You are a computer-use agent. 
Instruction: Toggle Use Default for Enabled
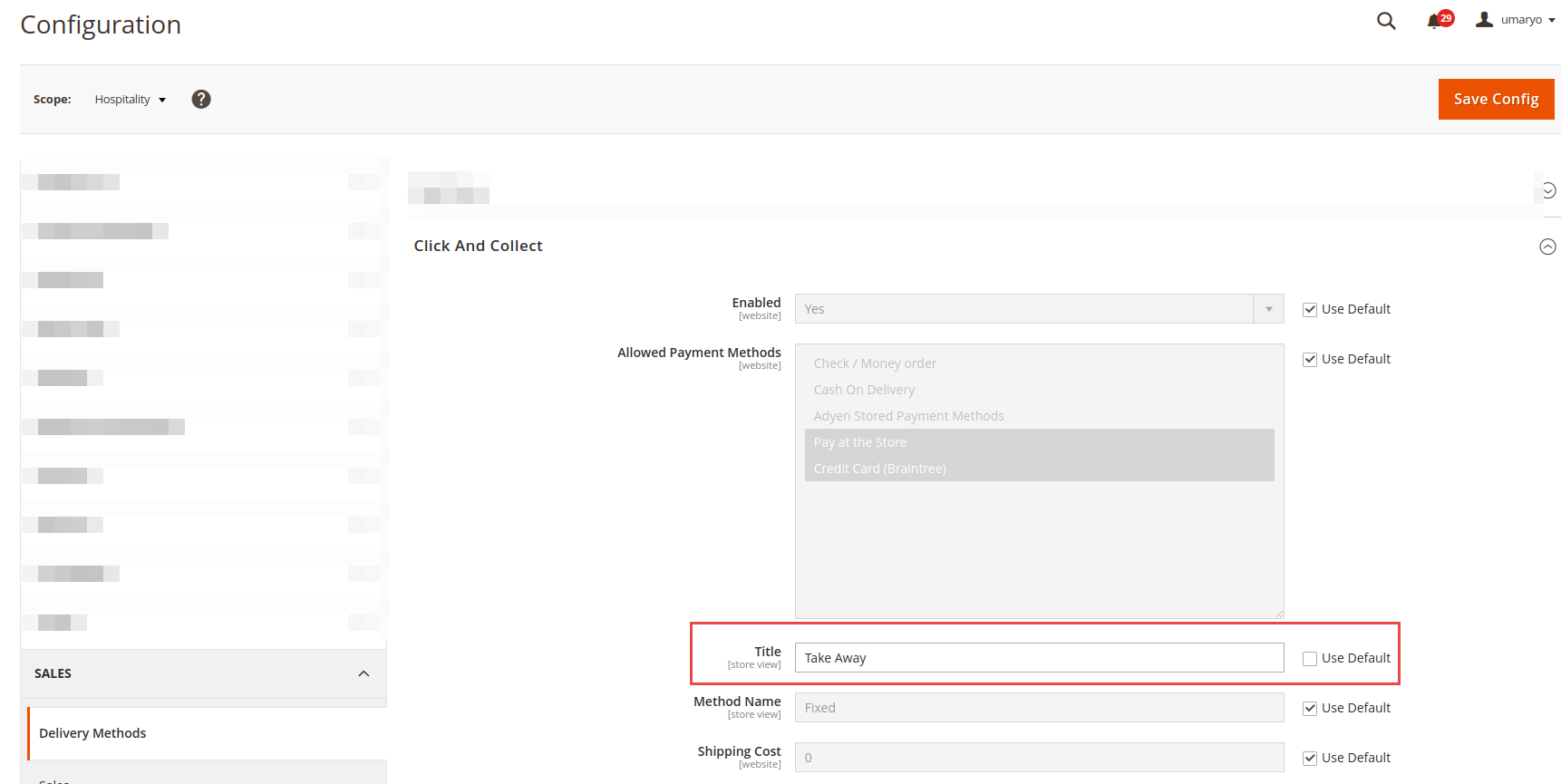(1310, 310)
